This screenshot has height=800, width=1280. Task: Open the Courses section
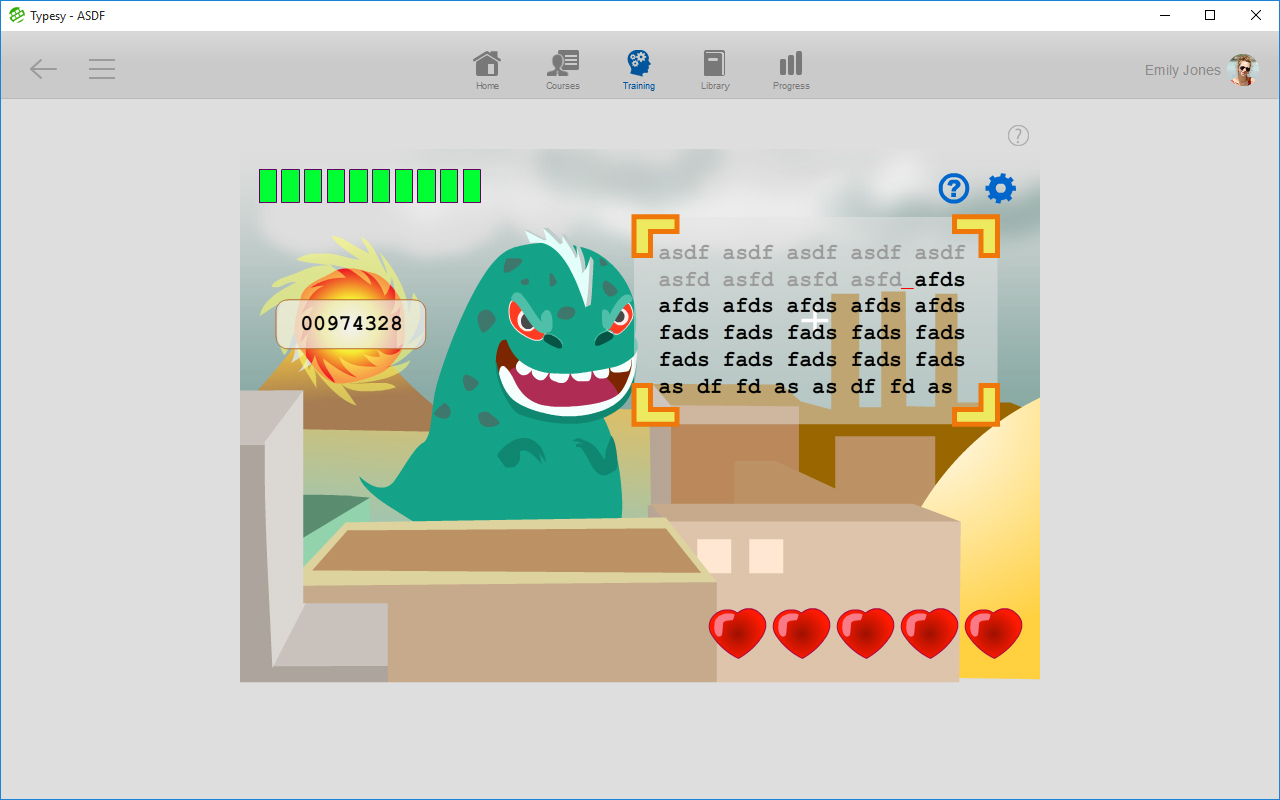click(563, 70)
